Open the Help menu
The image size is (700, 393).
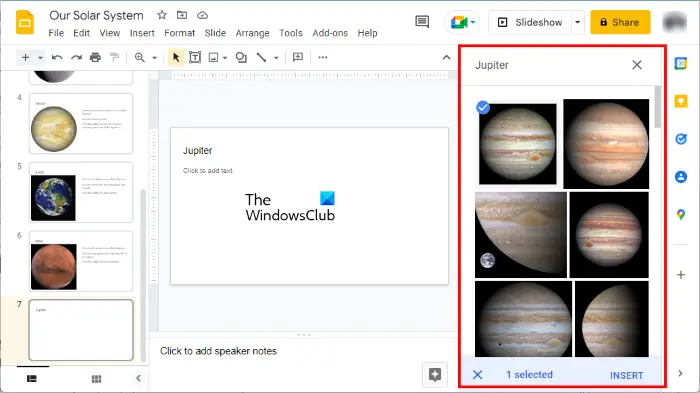coord(367,33)
